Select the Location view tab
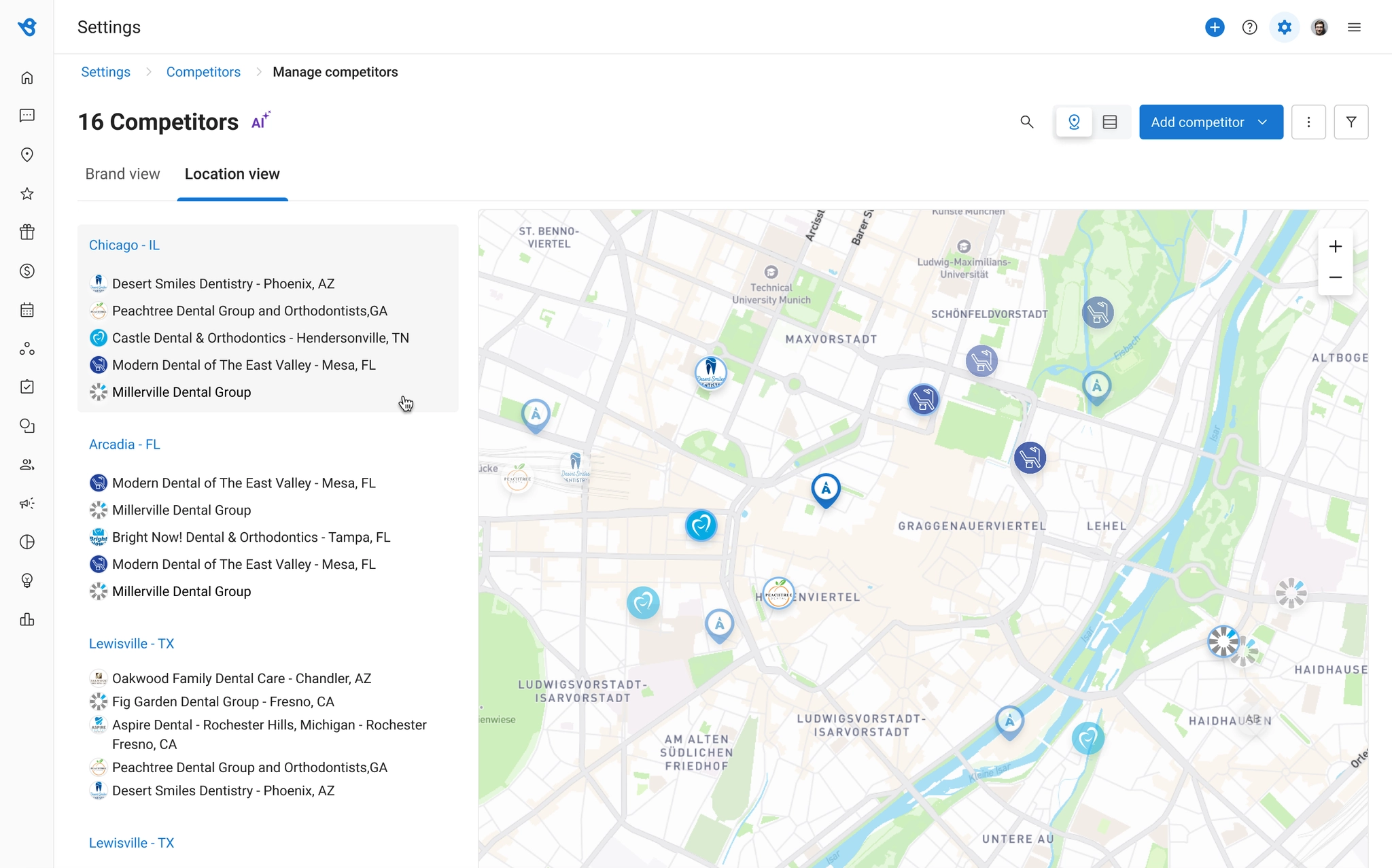Image resolution: width=1392 pixels, height=868 pixels. click(x=232, y=174)
